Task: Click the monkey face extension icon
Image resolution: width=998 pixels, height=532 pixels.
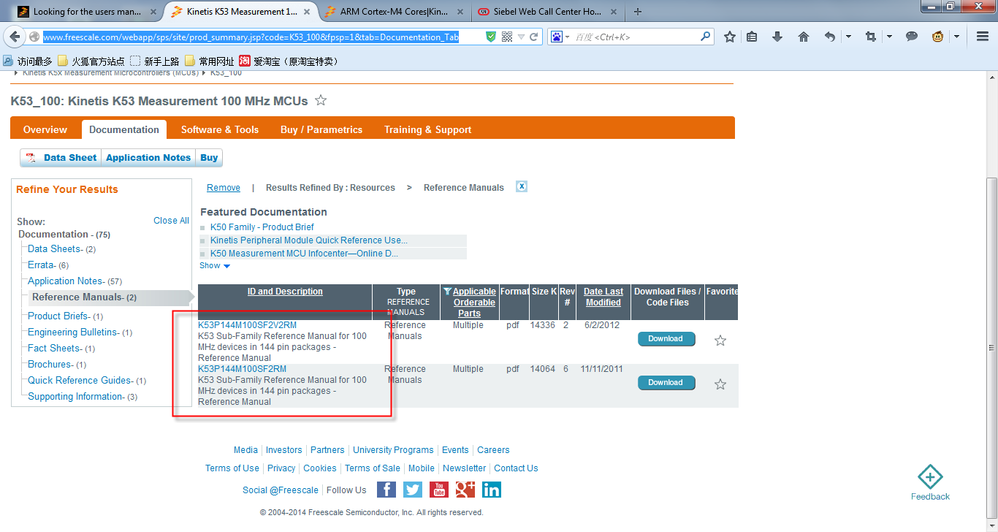Action: [938, 37]
